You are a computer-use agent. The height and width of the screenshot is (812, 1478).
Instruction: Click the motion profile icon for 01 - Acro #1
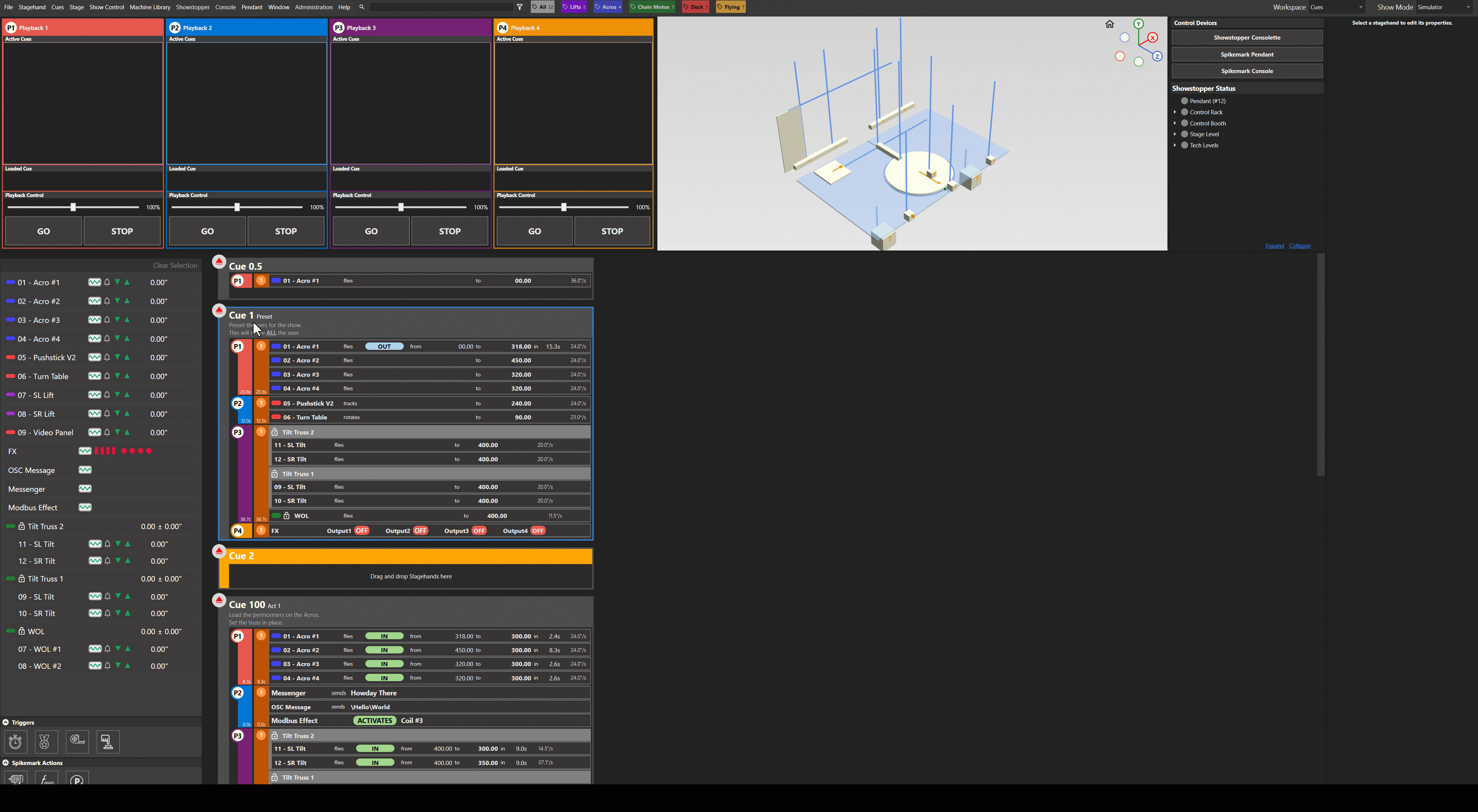pyautogui.click(x=95, y=282)
